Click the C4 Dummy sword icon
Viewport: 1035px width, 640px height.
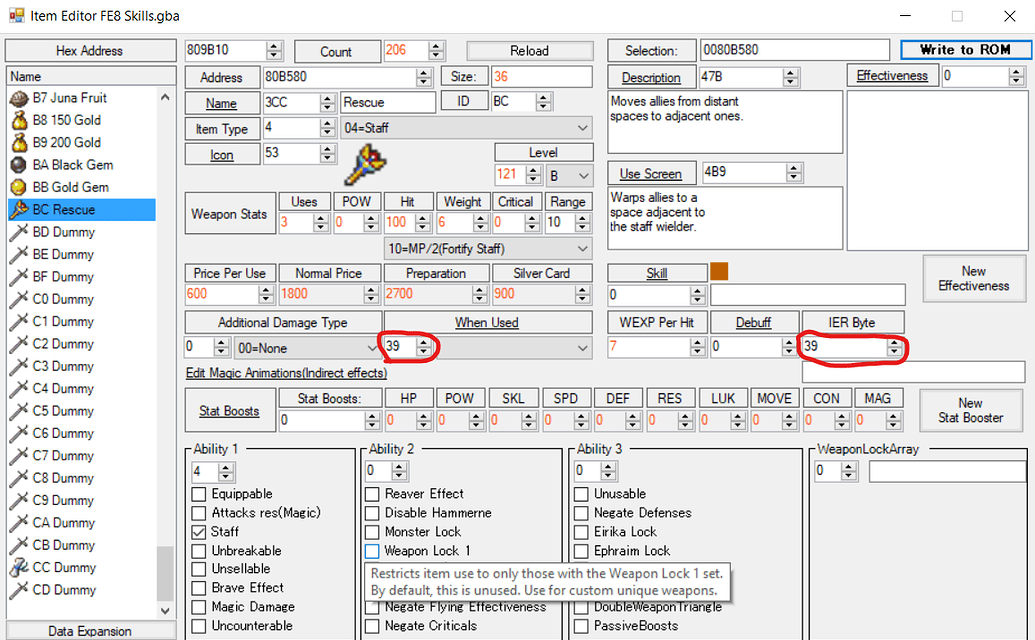click(x=19, y=389)
